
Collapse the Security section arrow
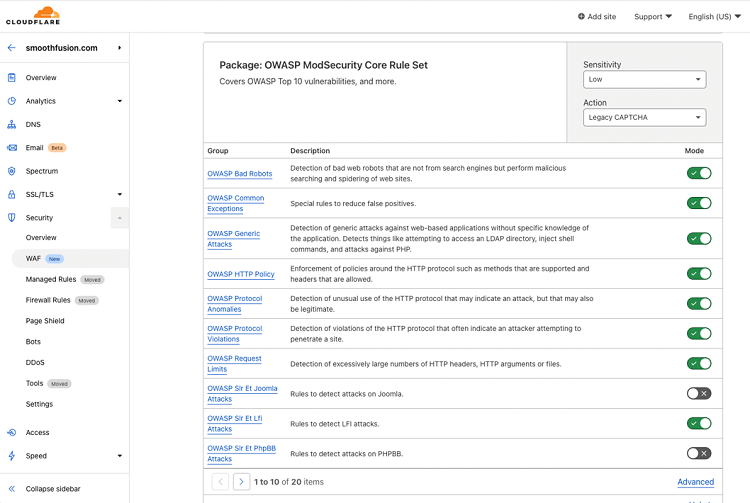pos(120,218)
